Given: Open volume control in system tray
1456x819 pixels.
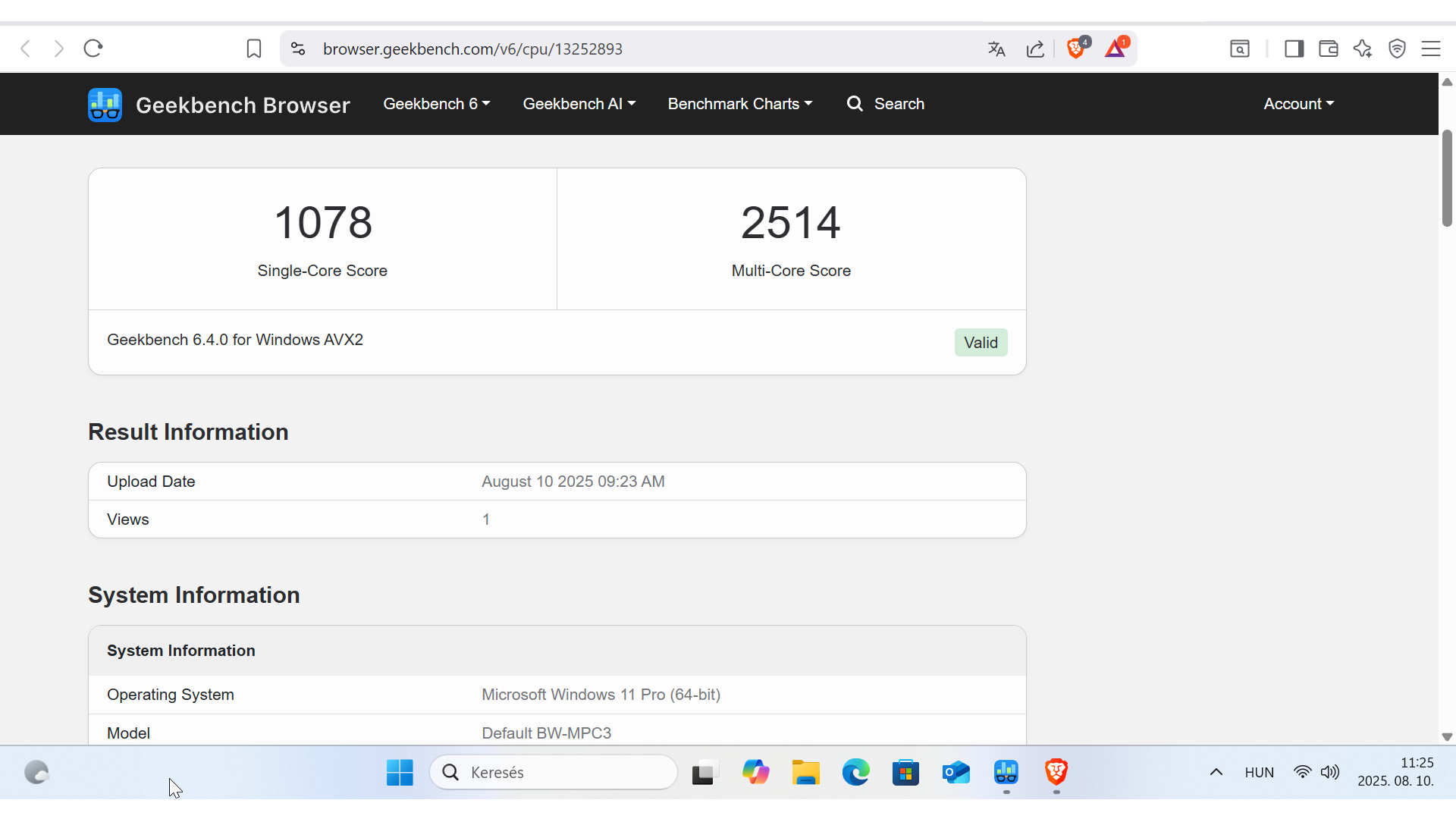Looking at the screenshot, I should tap(1330, 772).
